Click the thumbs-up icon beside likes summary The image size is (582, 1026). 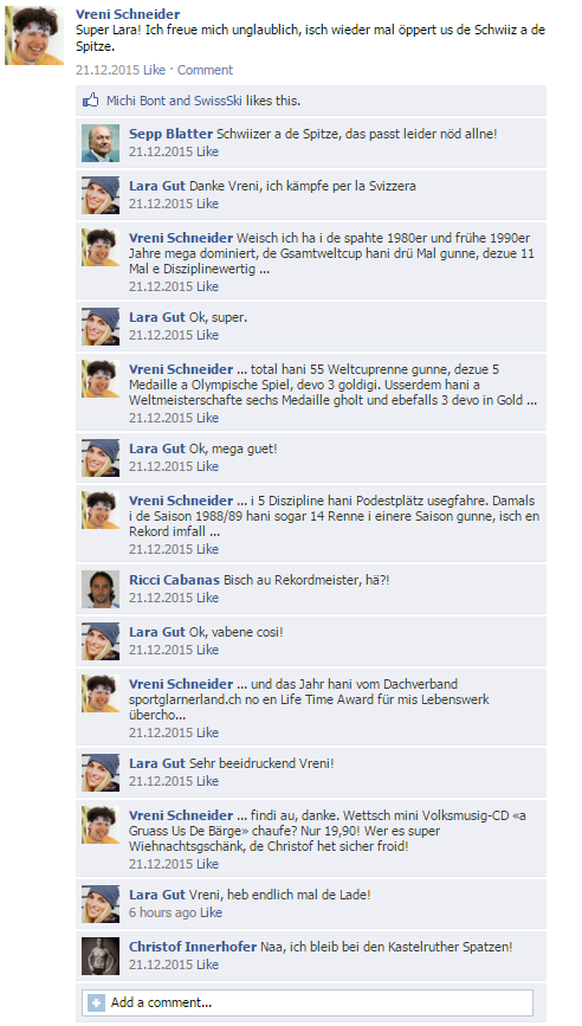pos(90,100)
